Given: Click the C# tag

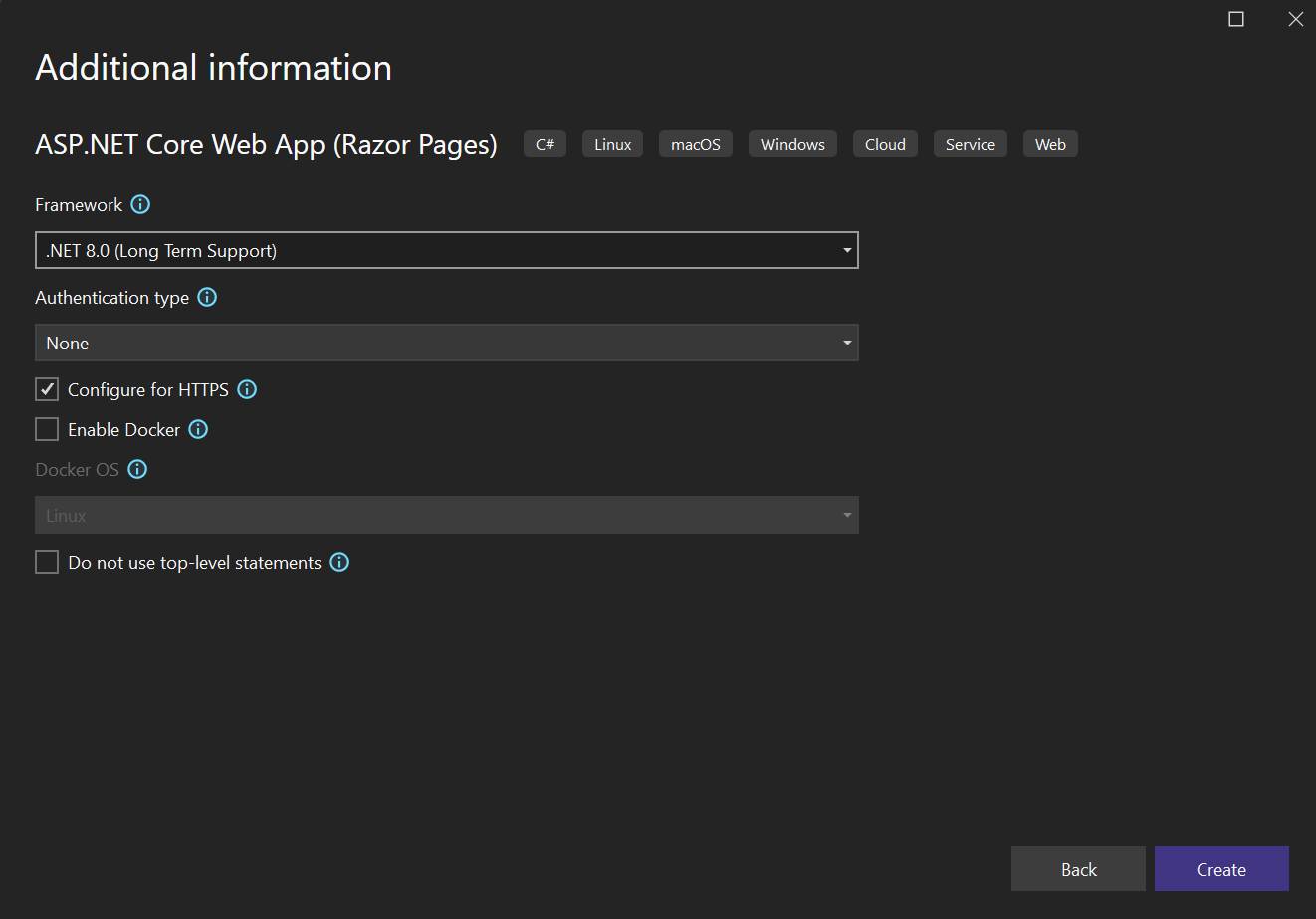Looking at the screenshot, I should pyautogui.click(x=545, y=144).
